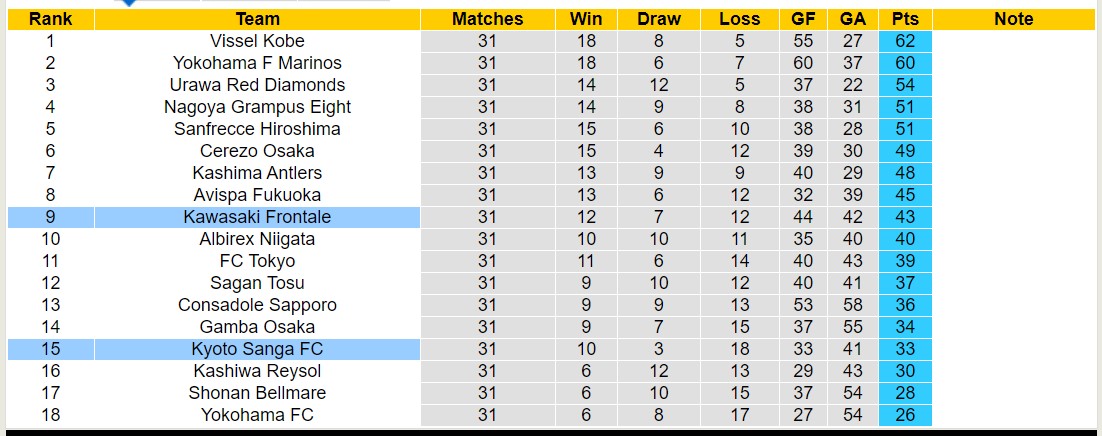This screenshot has width=1102, height=436.
Task: Select the Consadole Sapporo team name
Action: point(257,305)
